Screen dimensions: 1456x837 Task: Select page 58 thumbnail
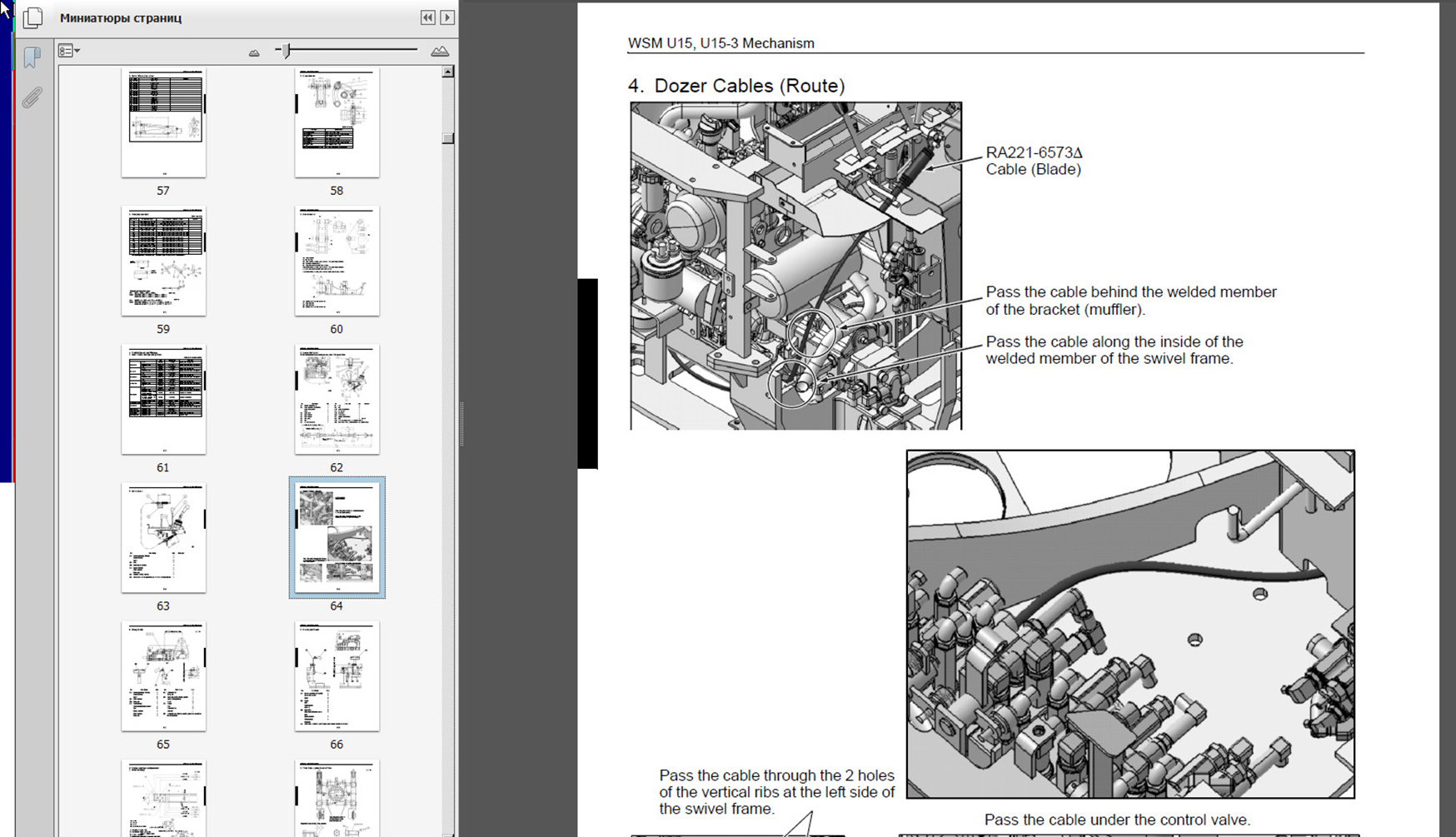pos(337,122)
